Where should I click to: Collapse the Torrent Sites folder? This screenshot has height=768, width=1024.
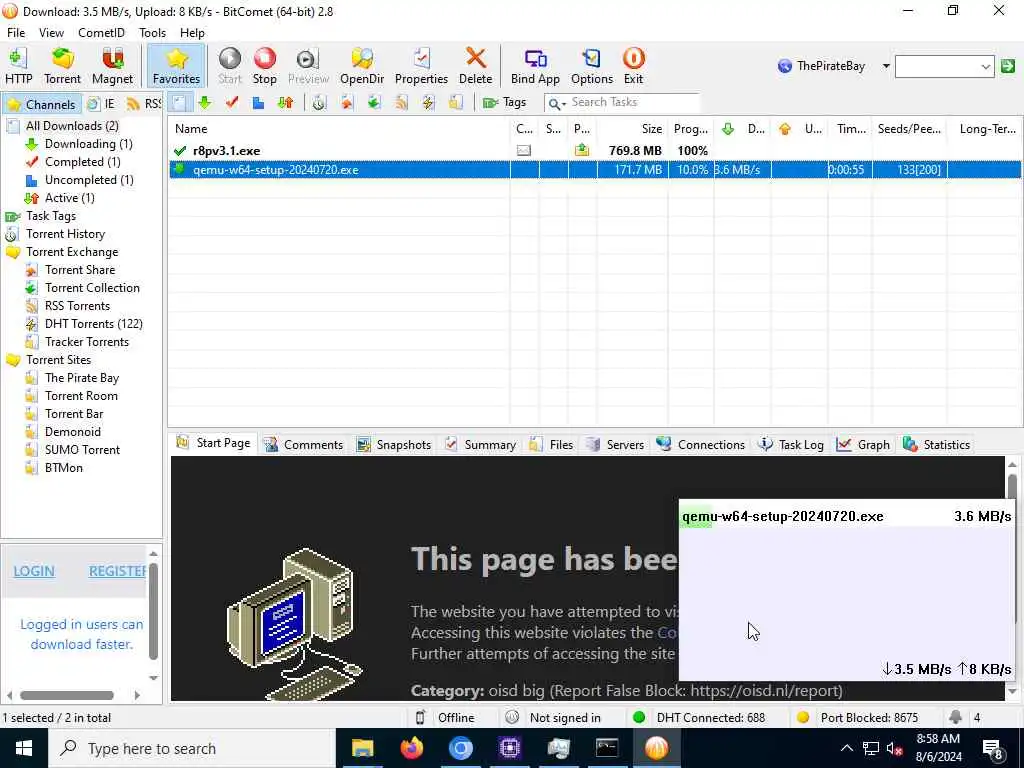pyautogui.click(x=58, y=360)
